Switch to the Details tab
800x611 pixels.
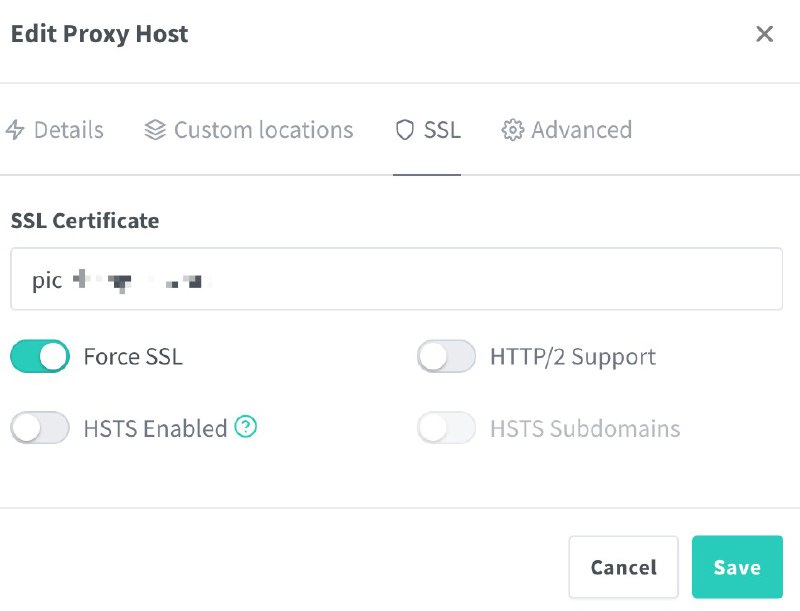point(68,130)
